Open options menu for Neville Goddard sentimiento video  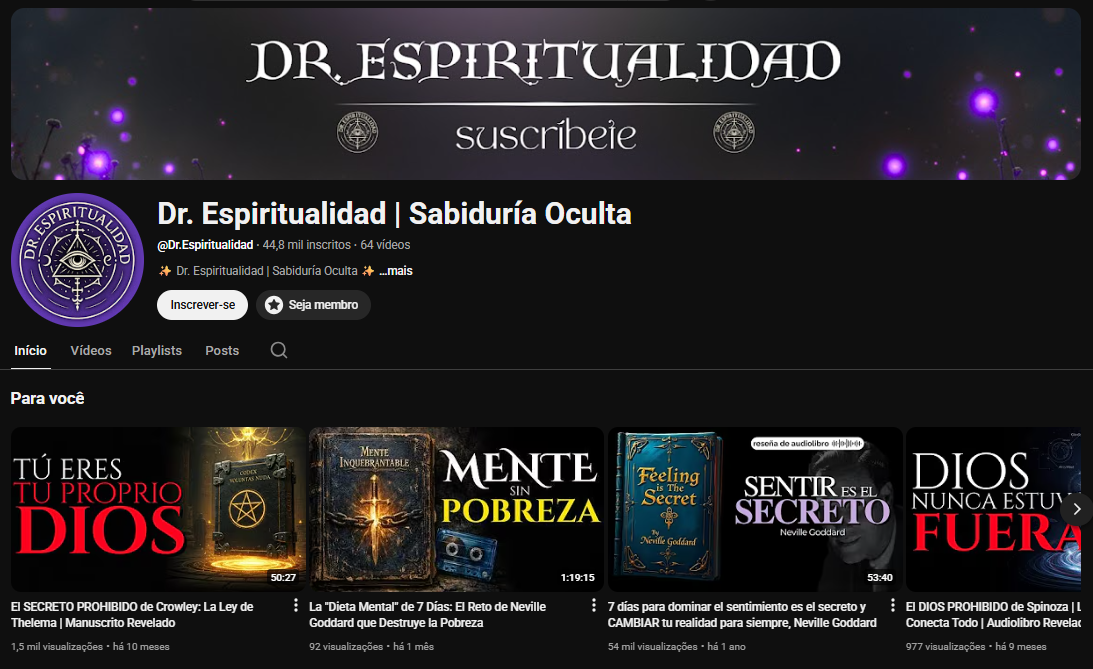click(x=892, y=605)
